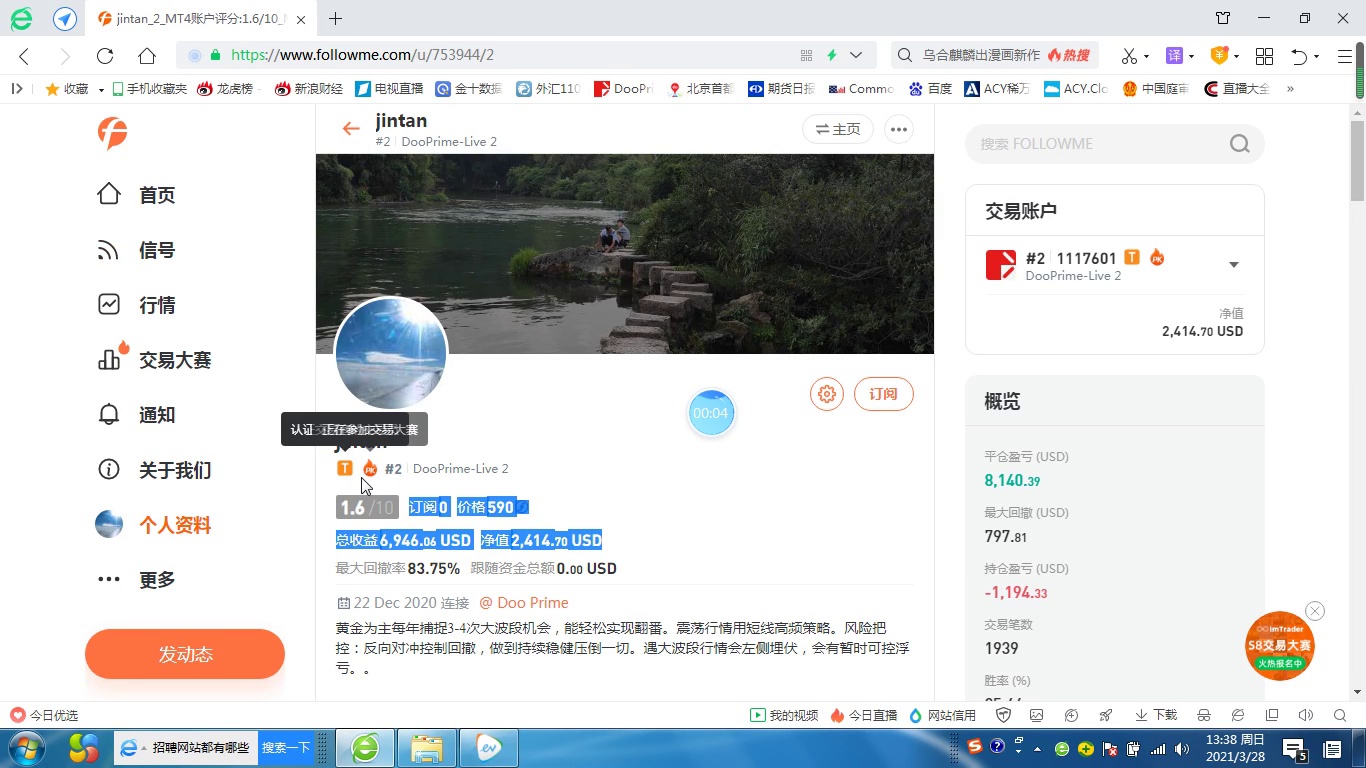The width and height of the screenshot is (1366, 768).
Task: Click the 搜索一下 taskbar search button
Action: (x=286, y=748)
